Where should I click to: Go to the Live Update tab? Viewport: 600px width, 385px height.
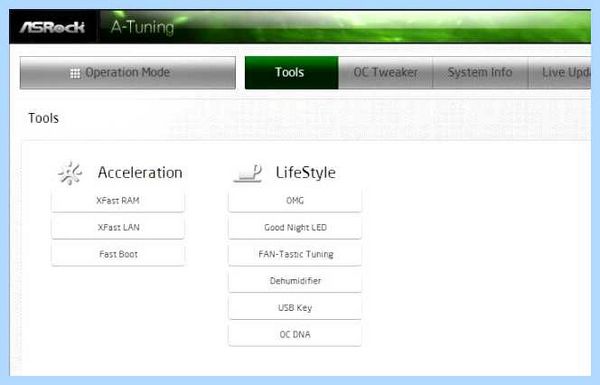(560, 73)
